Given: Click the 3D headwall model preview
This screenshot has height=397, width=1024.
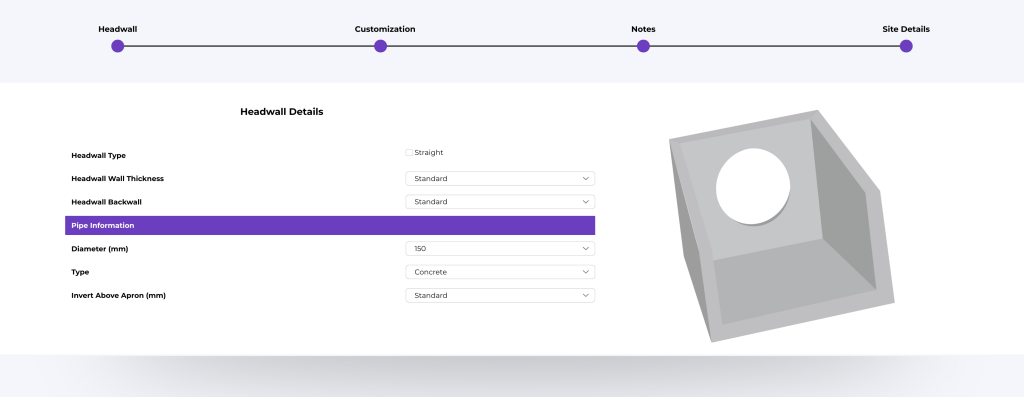Looking at the screenshot, I should 782,226.
